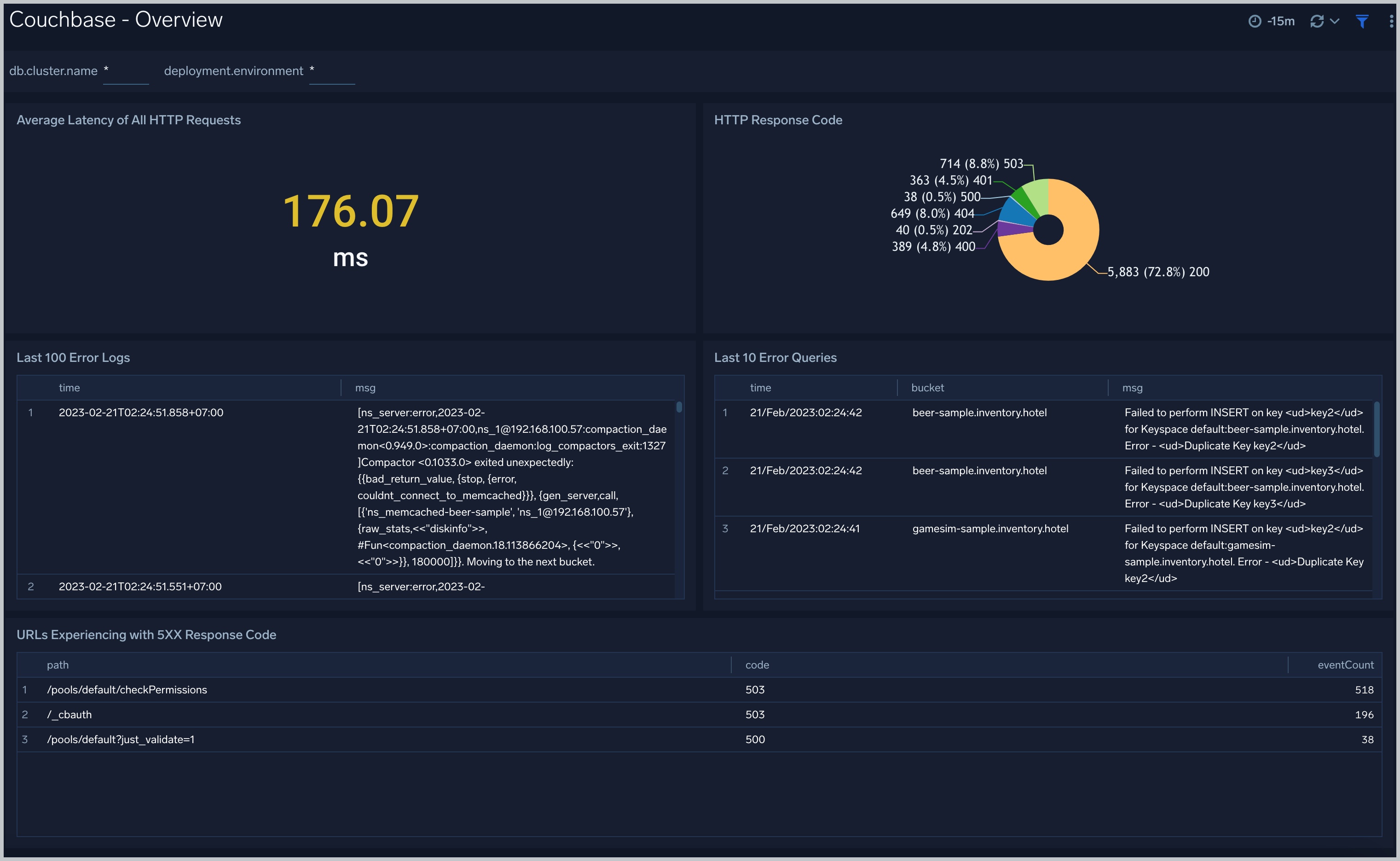Image resolution: width=1400 pixels, height=861 pixels.
Task: Click the '389 (4.8%) 400' pie label
Action: (x=933, y=247)
